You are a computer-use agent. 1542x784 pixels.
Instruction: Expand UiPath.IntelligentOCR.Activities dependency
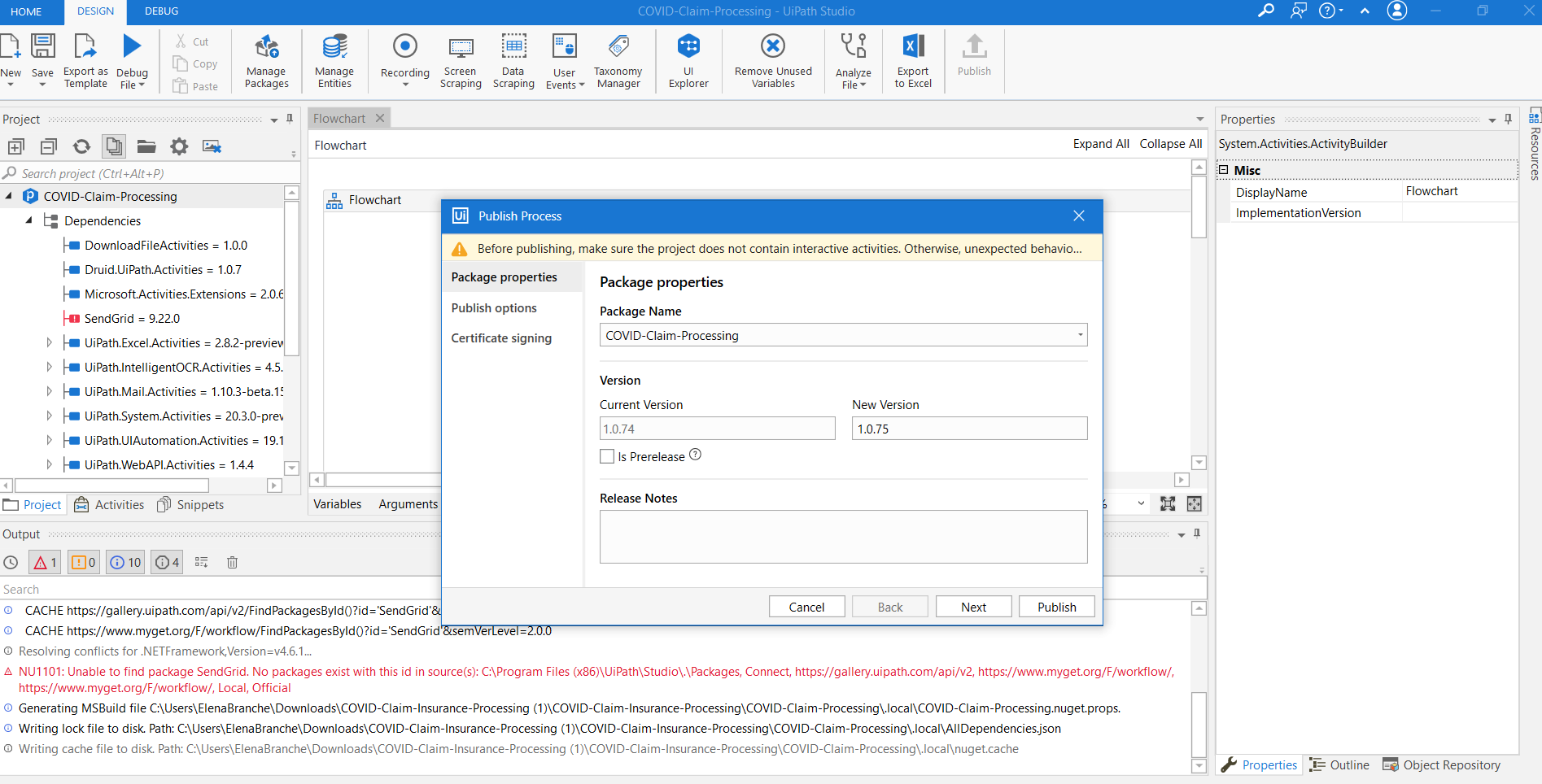point(49,368)
